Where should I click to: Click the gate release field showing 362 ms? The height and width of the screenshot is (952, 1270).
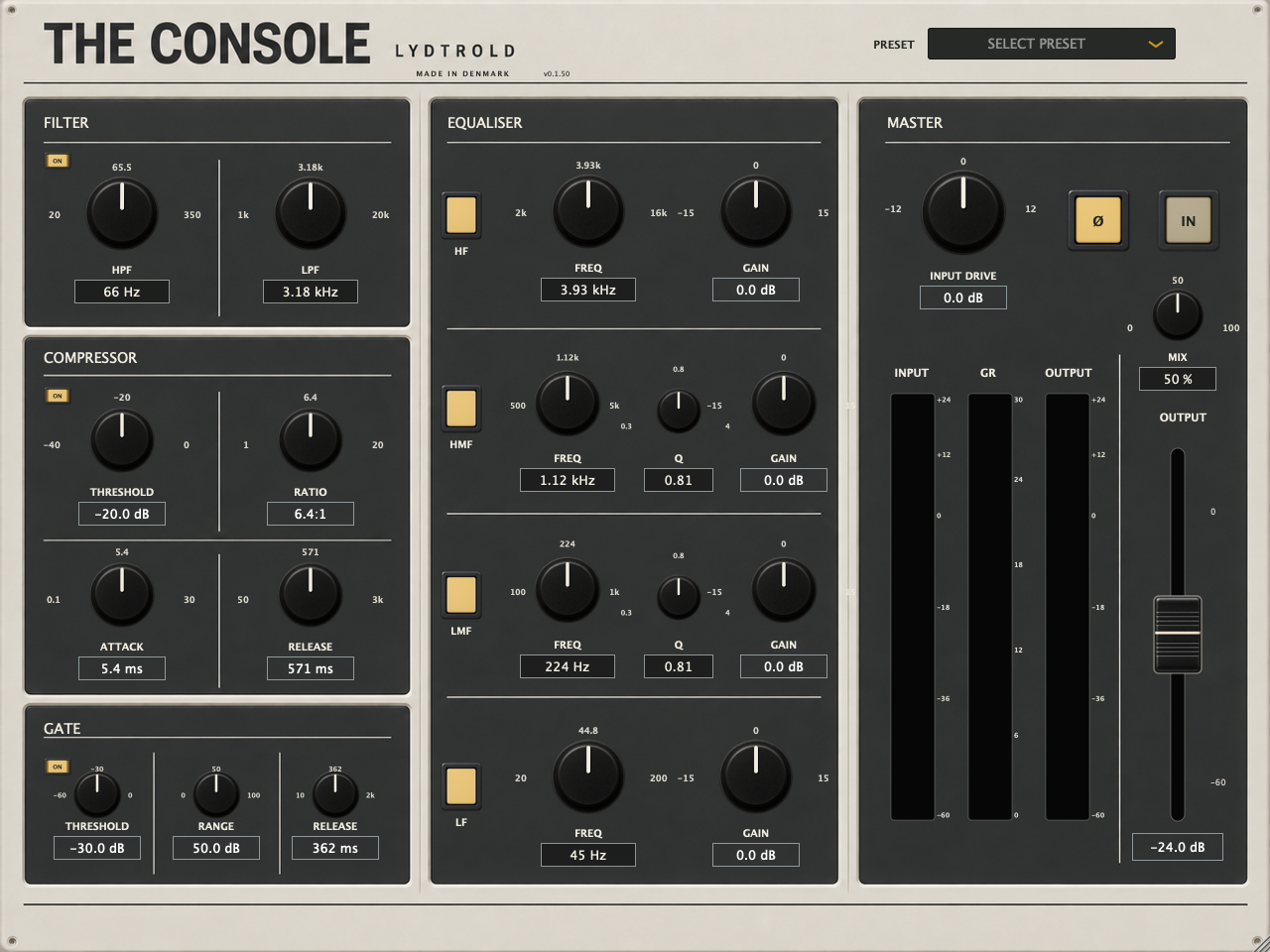pyautogui.click(x=335, y=848)
